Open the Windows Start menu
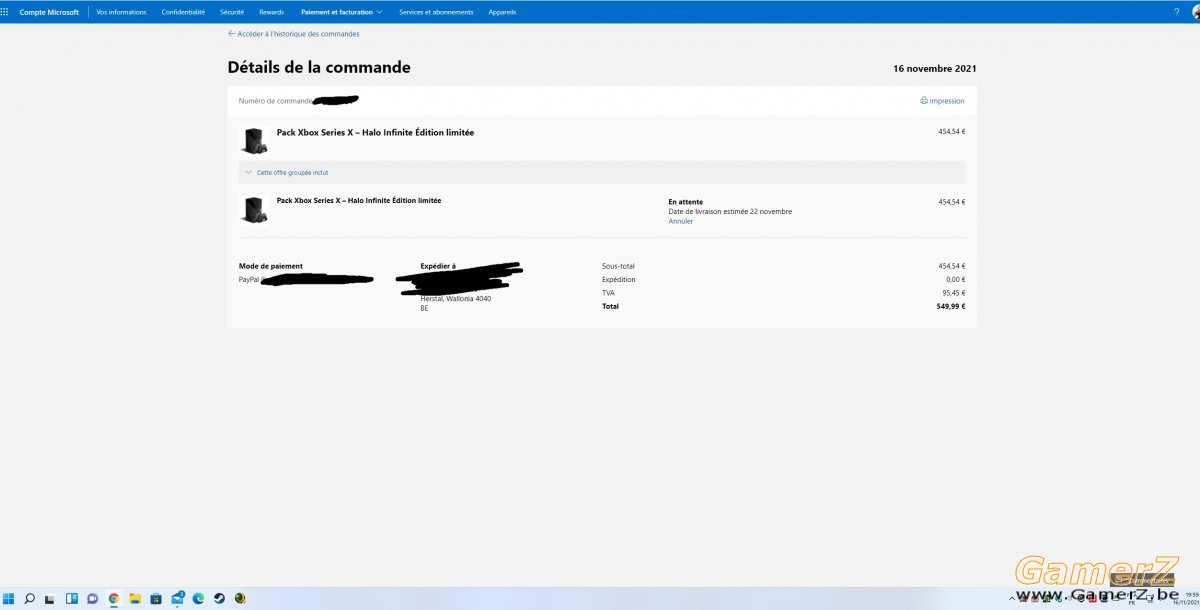The width and height of the screenshot is (1200, 610). coord(8,599)
